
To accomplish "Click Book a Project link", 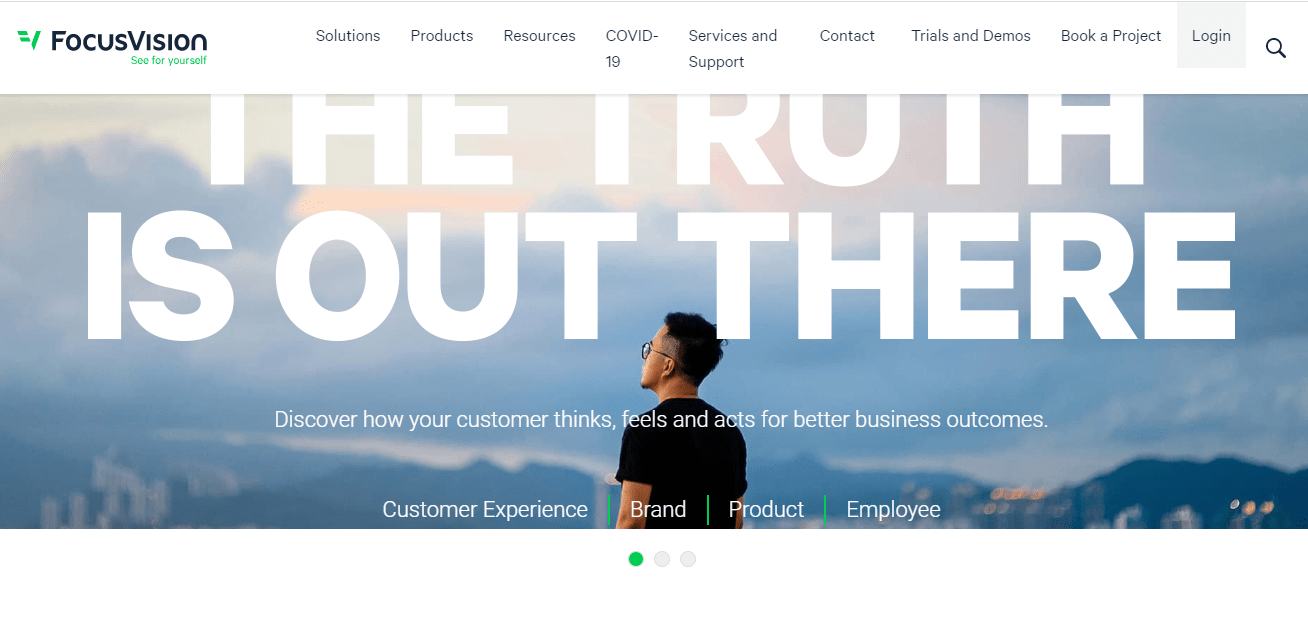I will [x=1111, y=36].
